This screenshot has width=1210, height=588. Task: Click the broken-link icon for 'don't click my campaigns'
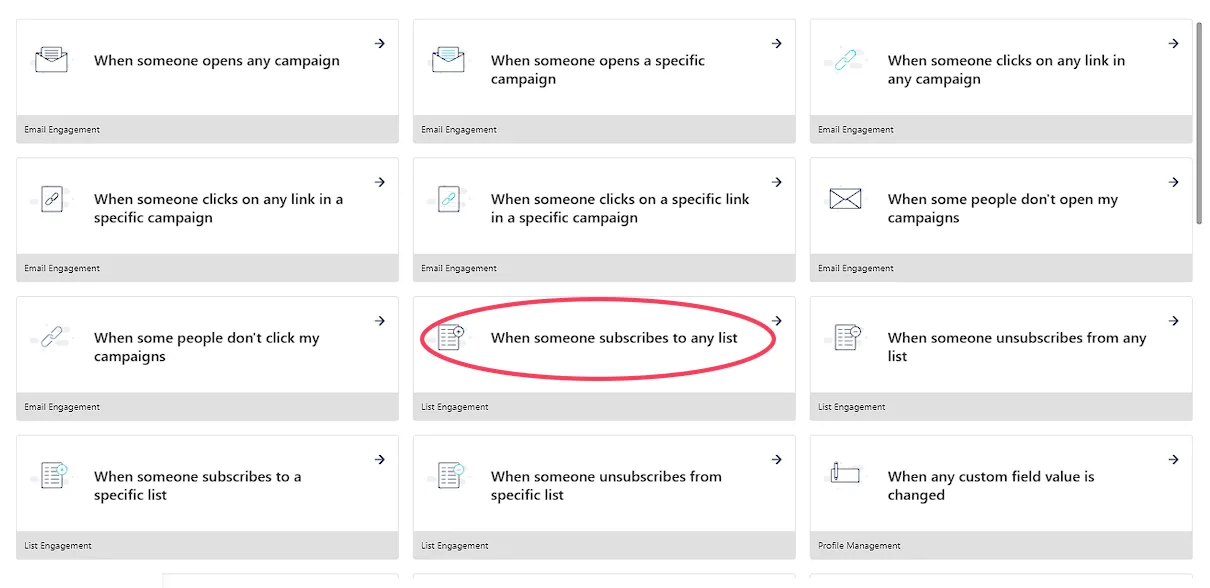click(x=51, y=338)
